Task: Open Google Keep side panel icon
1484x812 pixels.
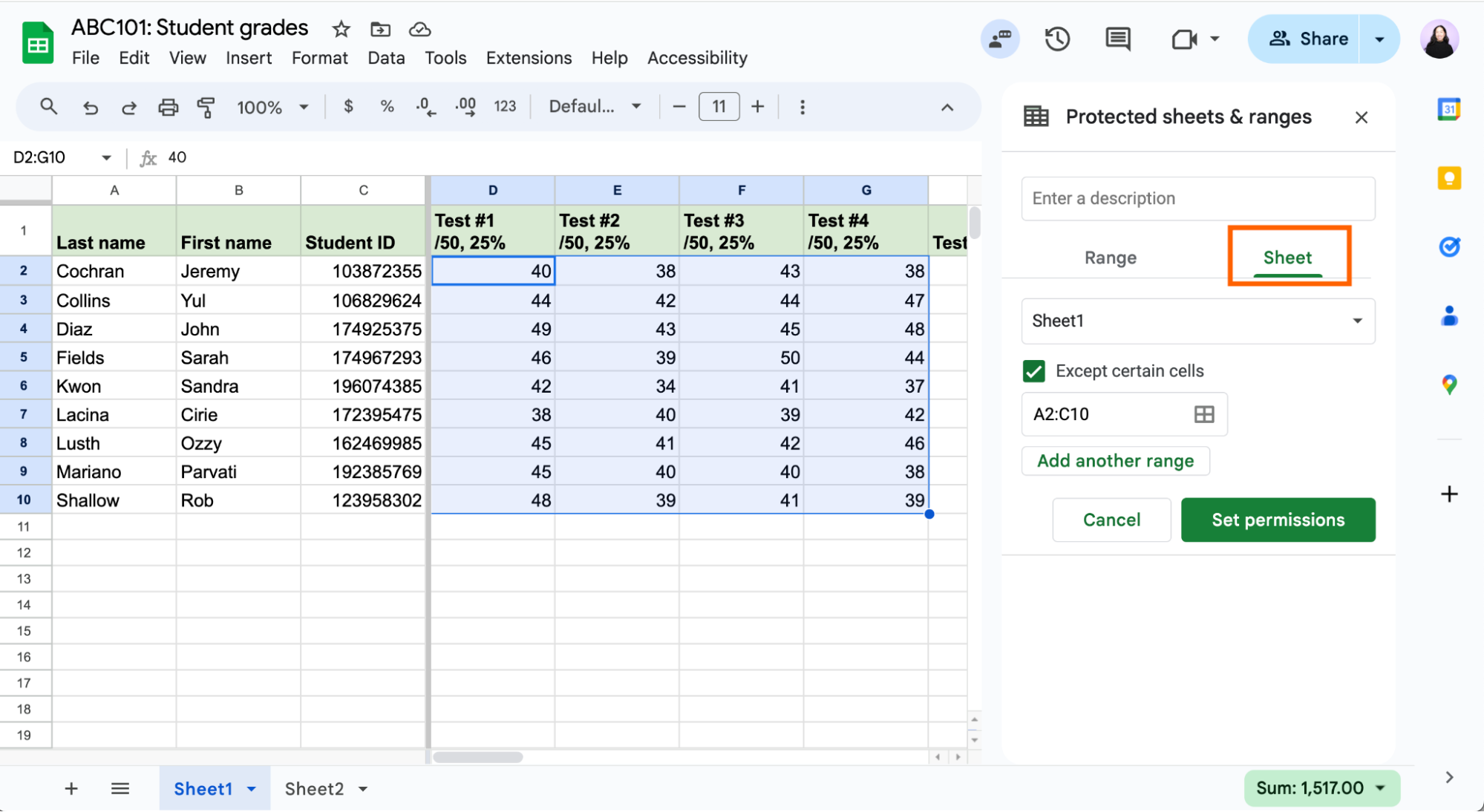Action: pyautogui.click(x=1449, y=178)
